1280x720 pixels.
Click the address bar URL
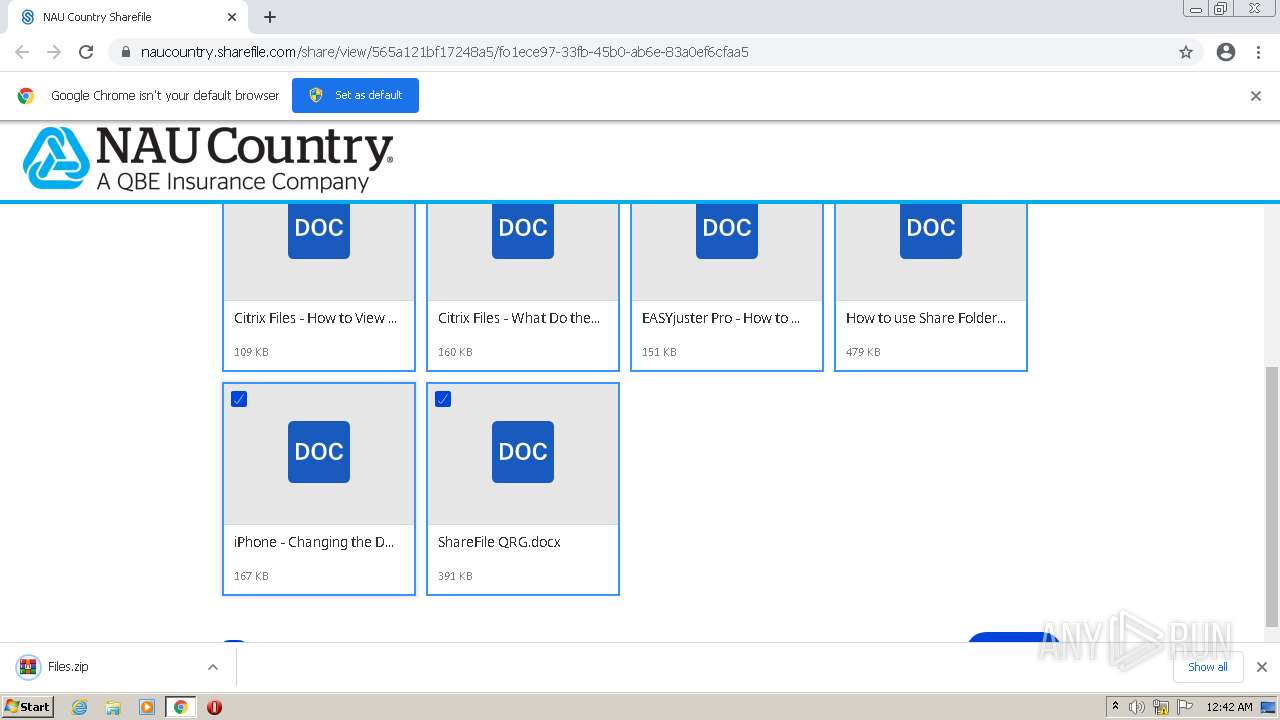click(x=445, y=52)
